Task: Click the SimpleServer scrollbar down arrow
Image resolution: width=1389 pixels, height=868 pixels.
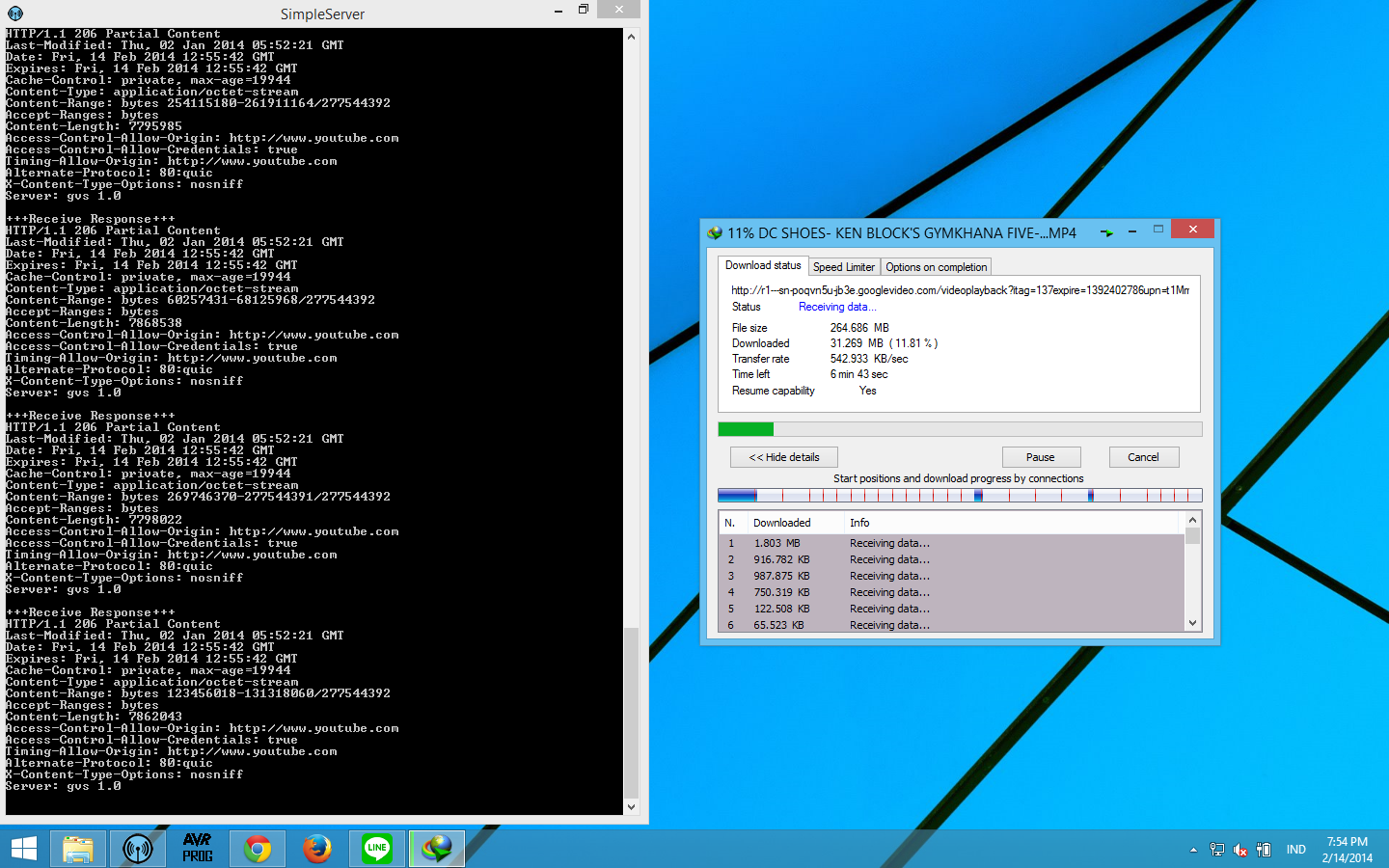Action: click(632, 807)
